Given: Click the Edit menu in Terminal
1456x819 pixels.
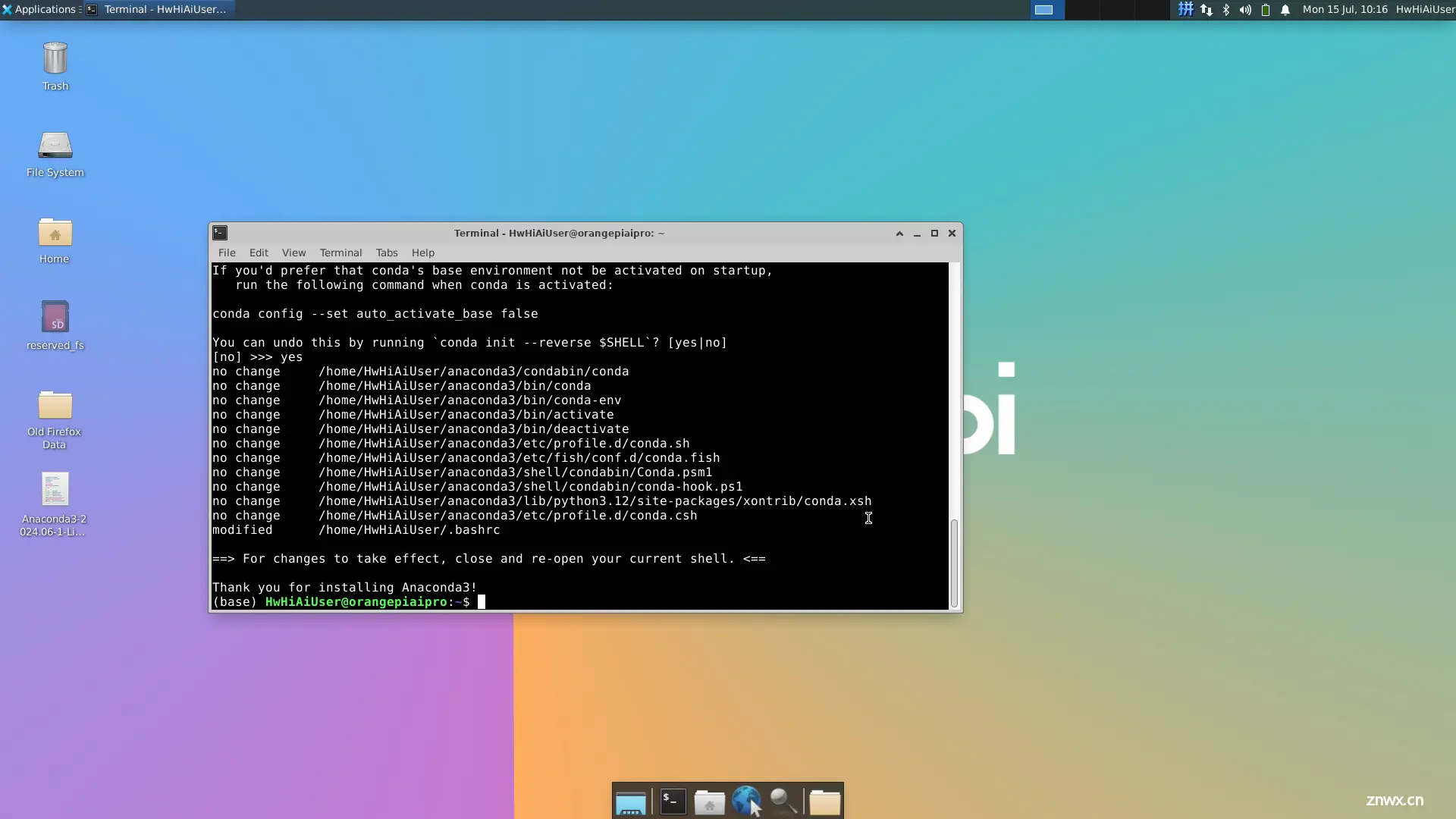Looking at the screenshot, I should pyautogui.click(x=258, y=252).
